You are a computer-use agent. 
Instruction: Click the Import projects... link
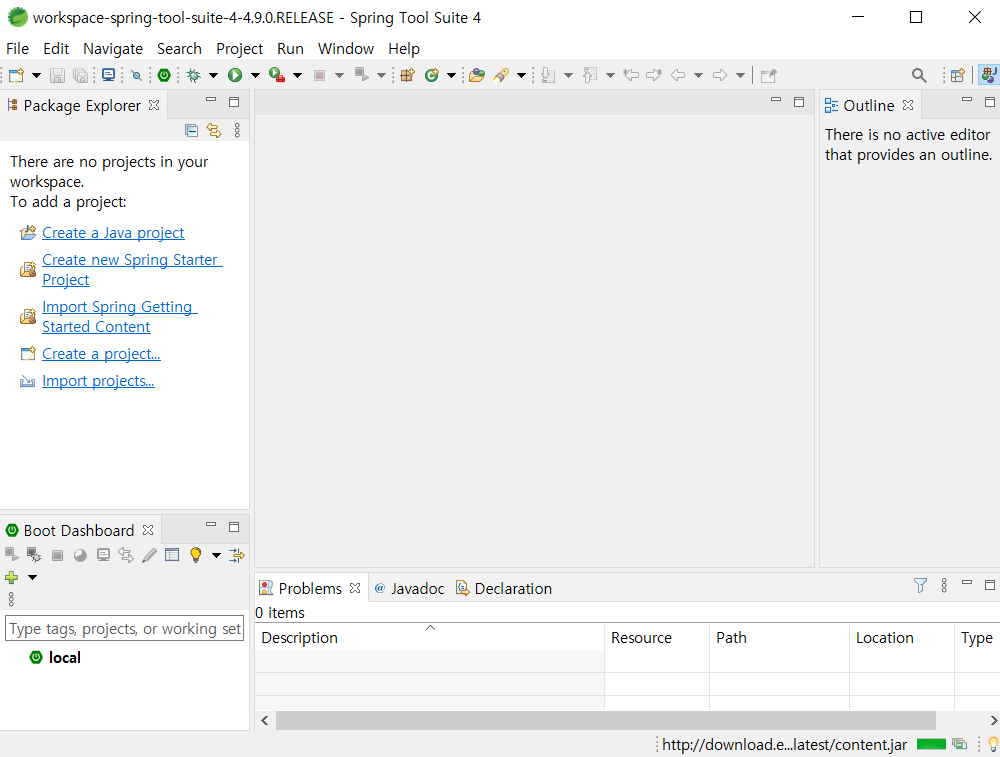tap(98, 381)
